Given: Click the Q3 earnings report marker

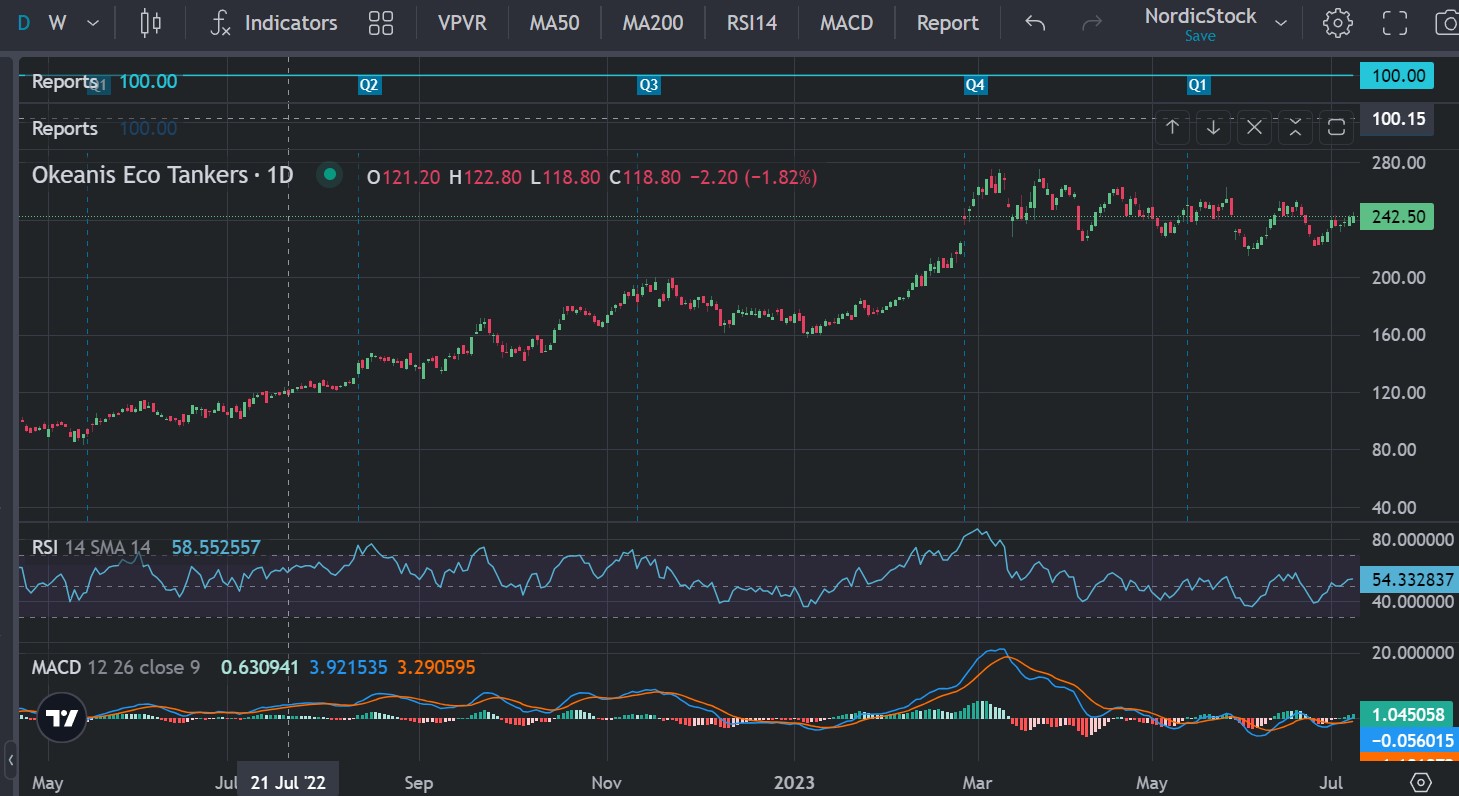Looking at the screenshot, I should [x=649, y=85].
